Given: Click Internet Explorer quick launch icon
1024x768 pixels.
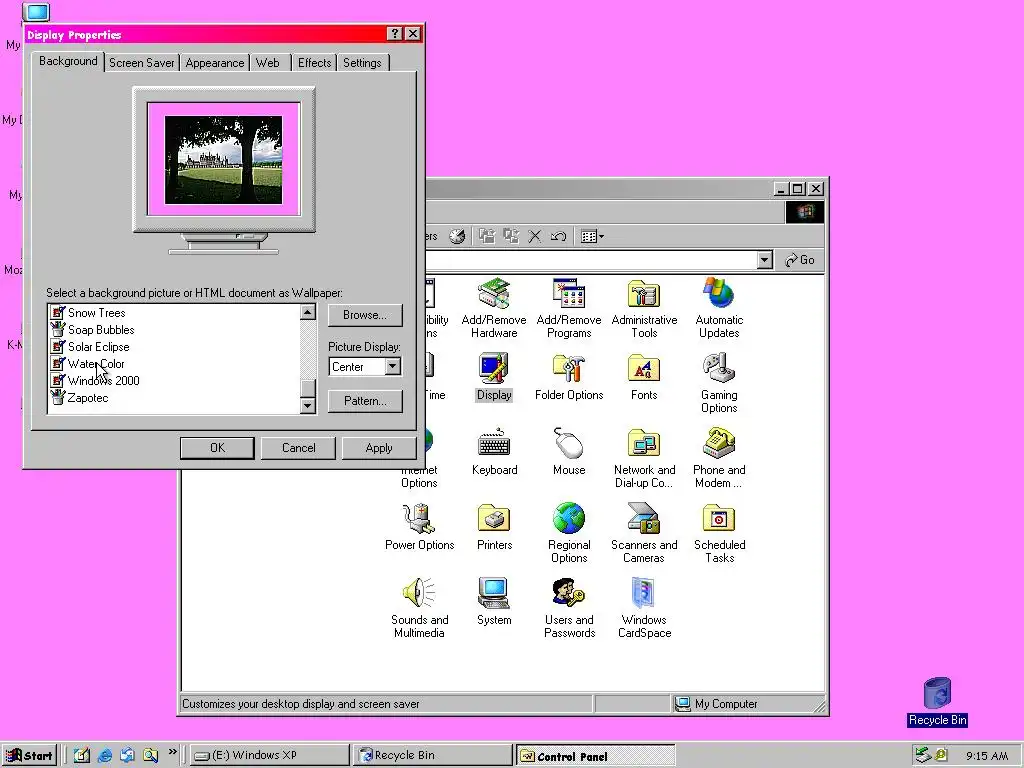Looking at the screenshot, I should point(104,756).
